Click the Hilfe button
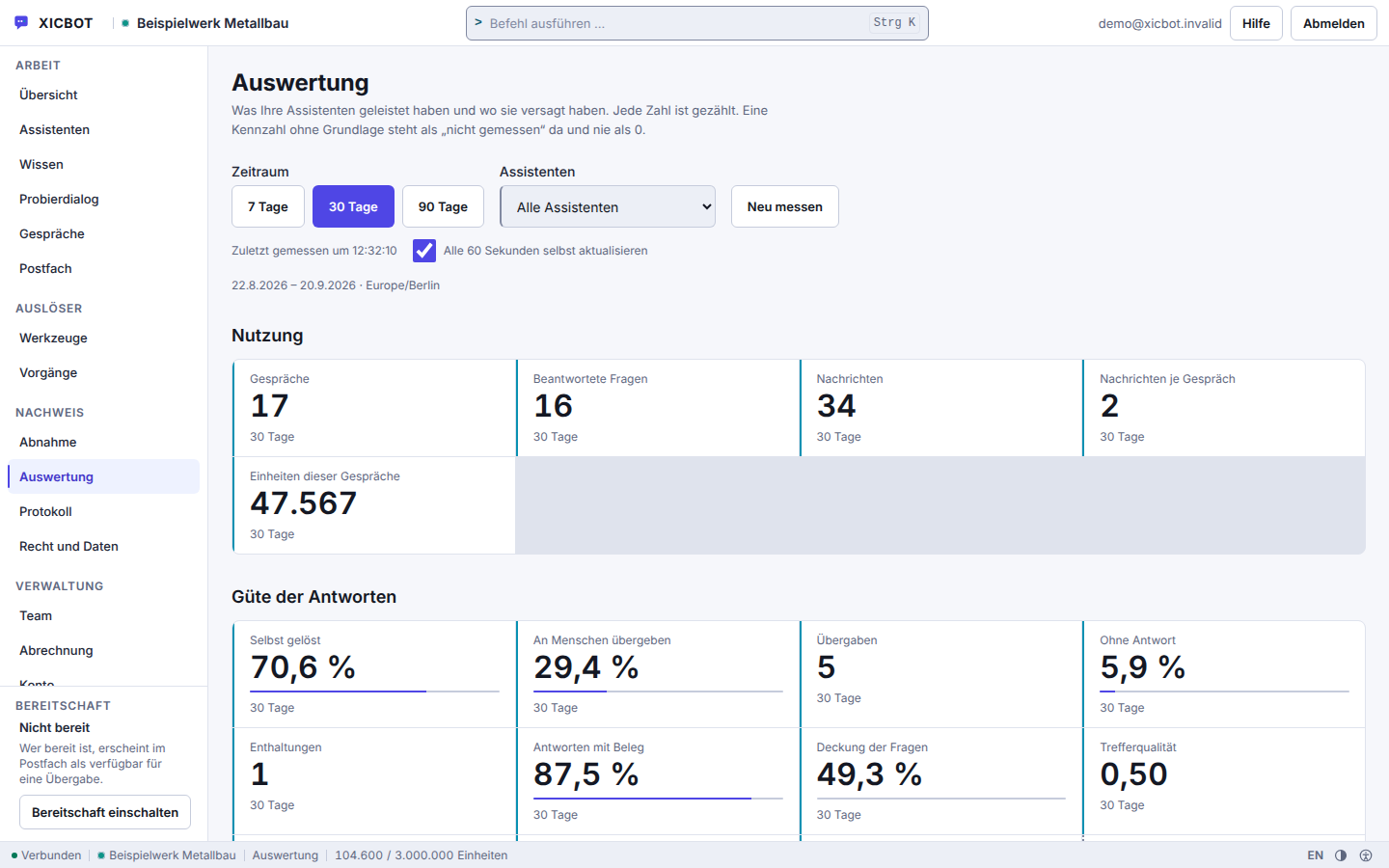The image size is (1389, 868). (1256, 23)
